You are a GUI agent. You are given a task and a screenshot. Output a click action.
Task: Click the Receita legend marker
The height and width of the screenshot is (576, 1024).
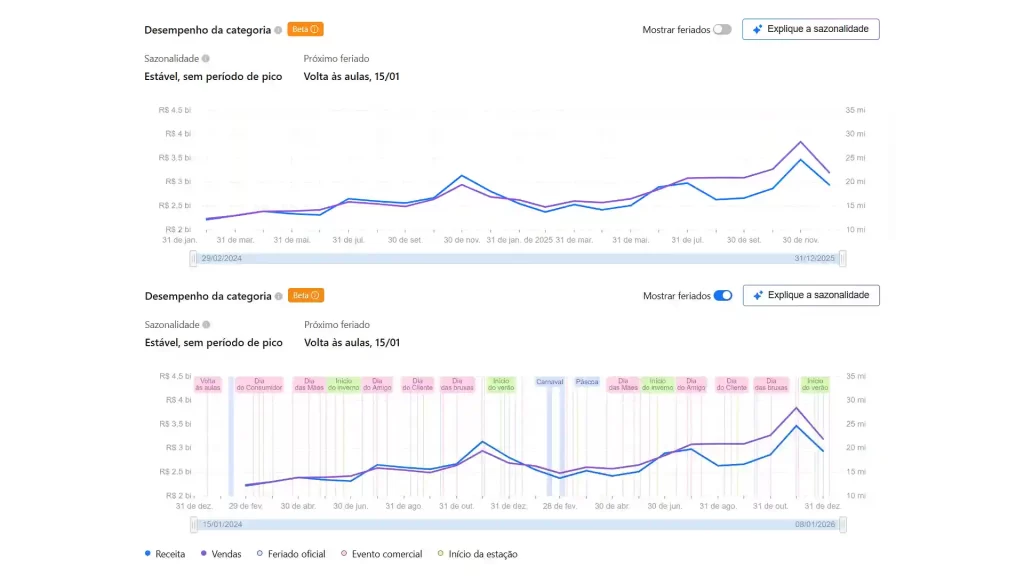tap(148, 553)
